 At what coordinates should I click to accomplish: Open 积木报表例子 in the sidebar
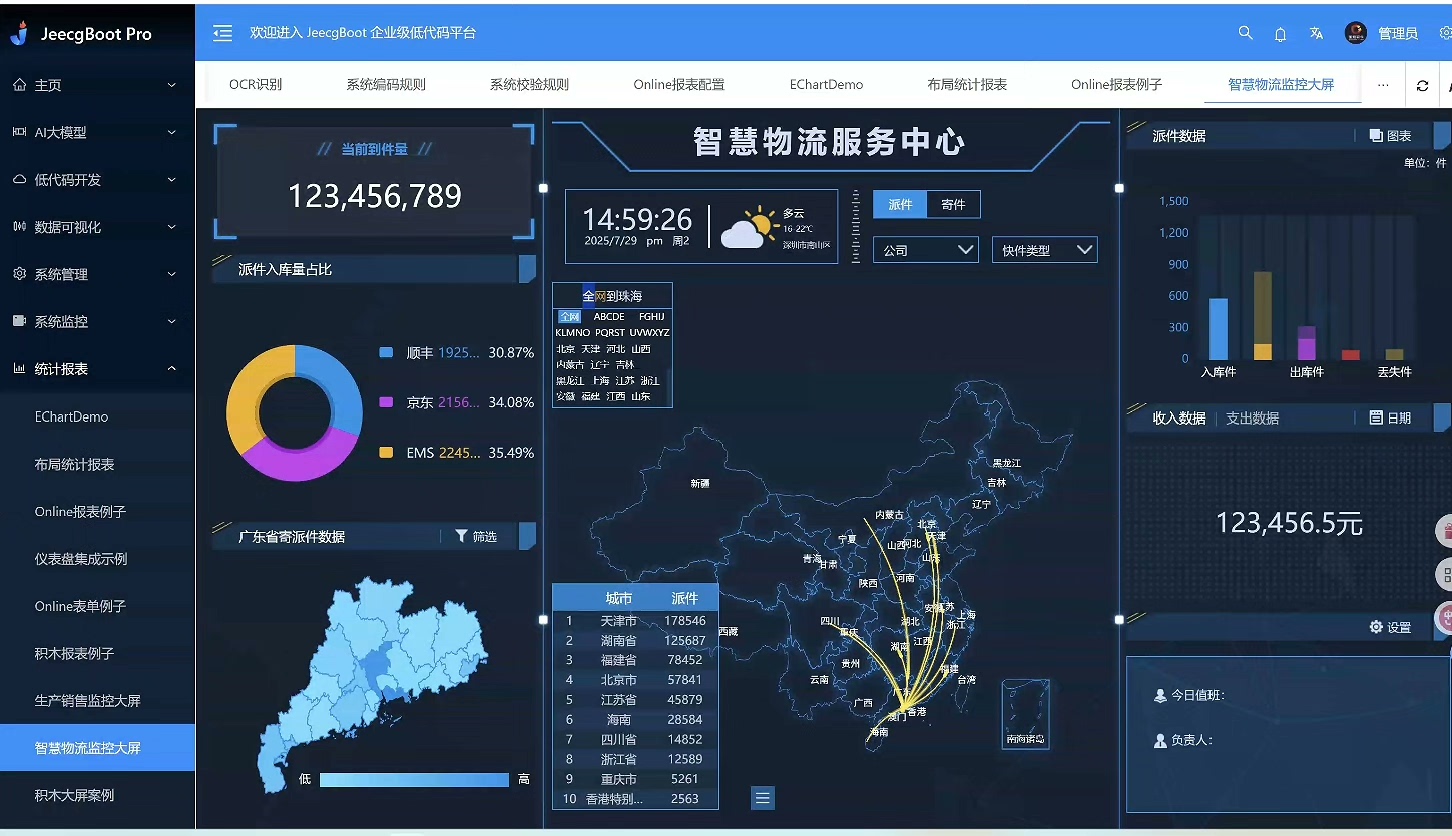tap(75, 654)
